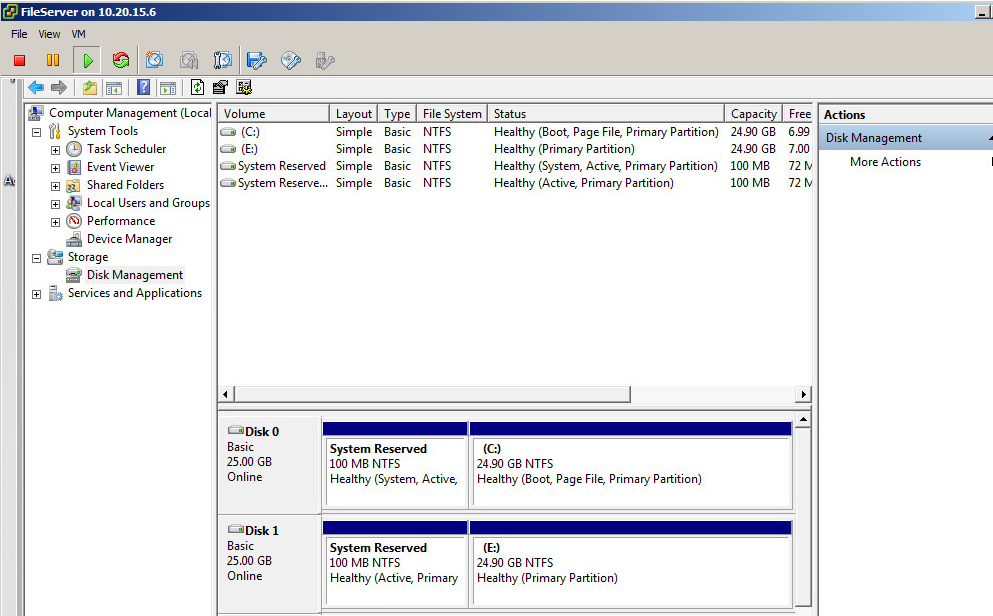Click the CD/DVD drive connect icon
The height and width of the screenshot is (616, 993).
pos(291,60)
